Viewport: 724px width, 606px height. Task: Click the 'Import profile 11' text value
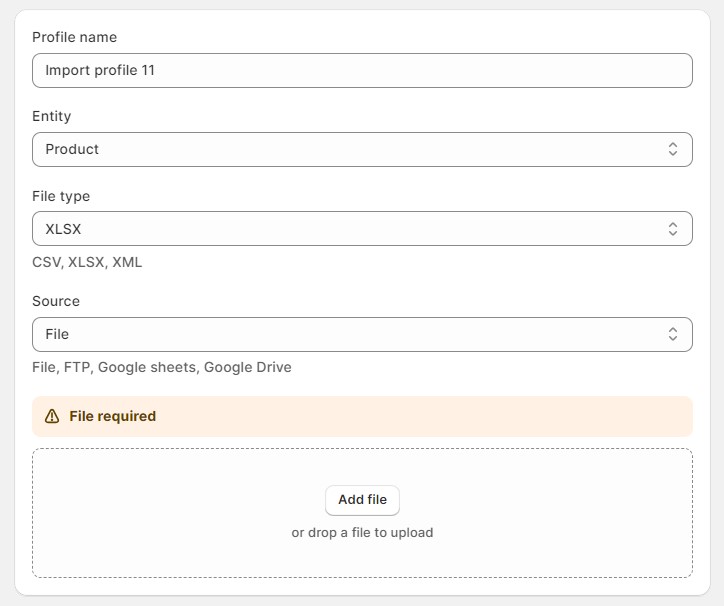pos(100,71)
